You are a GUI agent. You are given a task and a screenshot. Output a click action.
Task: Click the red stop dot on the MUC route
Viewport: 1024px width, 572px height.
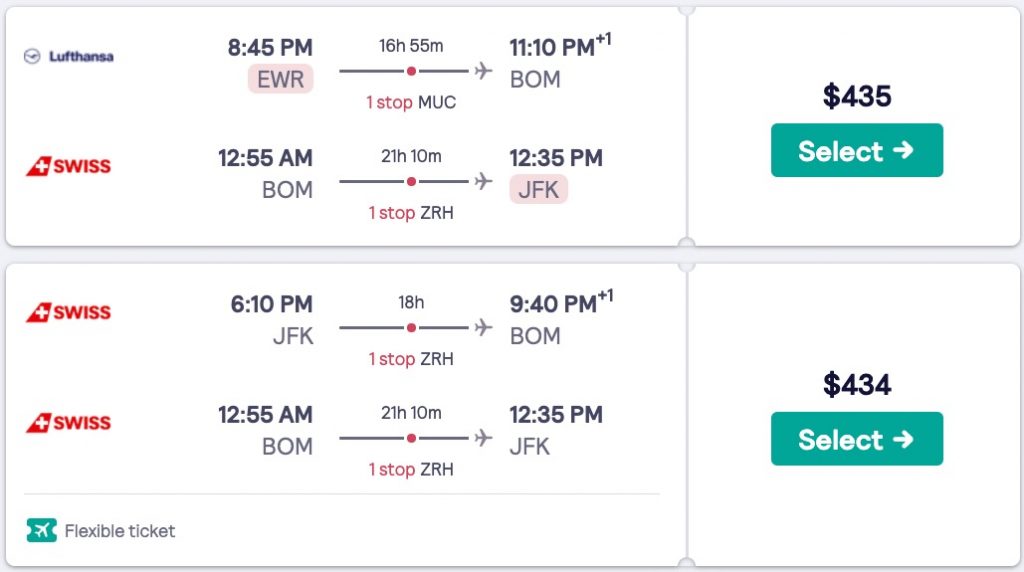coord(411,71)
